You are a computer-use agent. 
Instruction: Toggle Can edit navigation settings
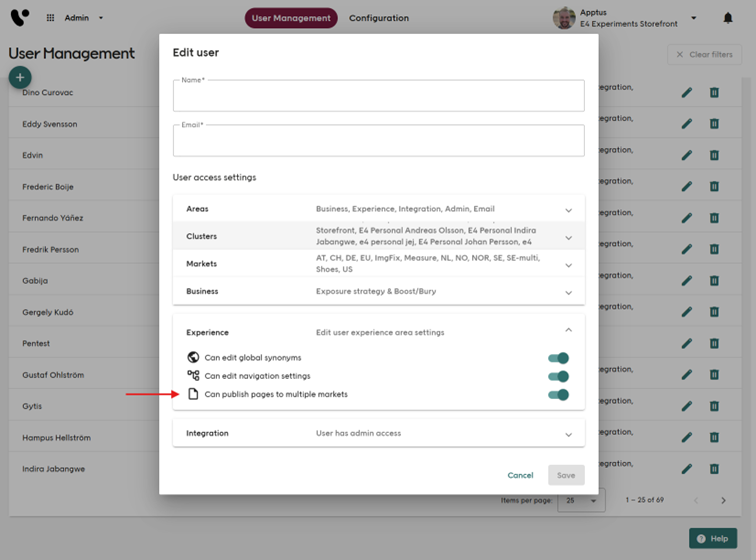(x=558, y=376)
